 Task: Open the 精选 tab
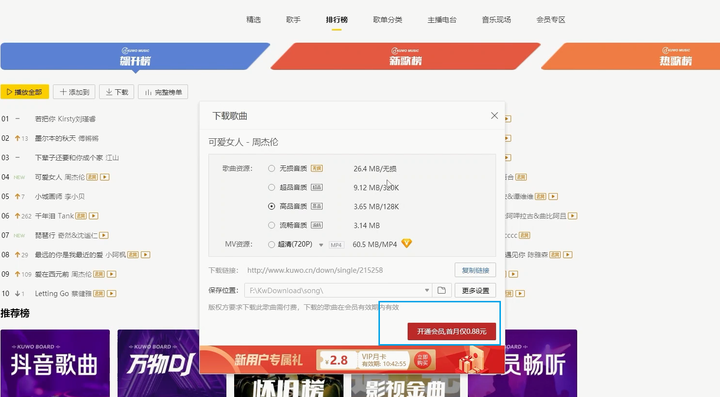(253, 20)
